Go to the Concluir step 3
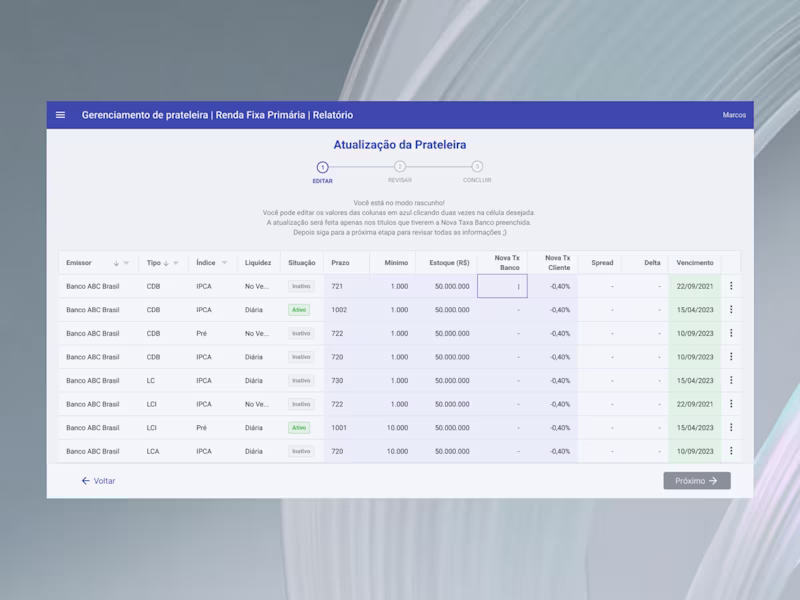This screenshot has width=800, height=600. coord(477,167)
